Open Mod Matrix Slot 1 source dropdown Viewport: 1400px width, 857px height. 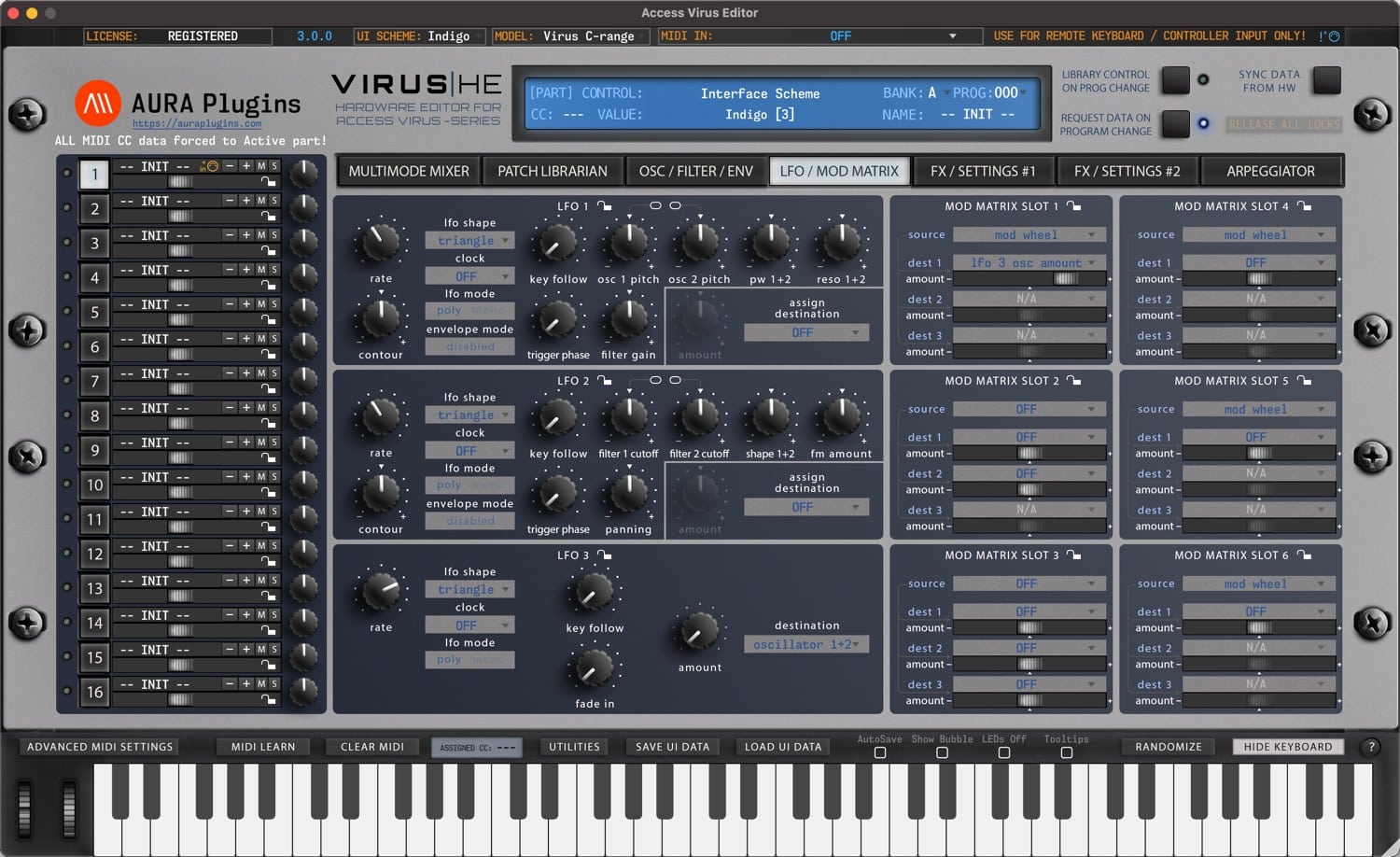[1028, 235]
